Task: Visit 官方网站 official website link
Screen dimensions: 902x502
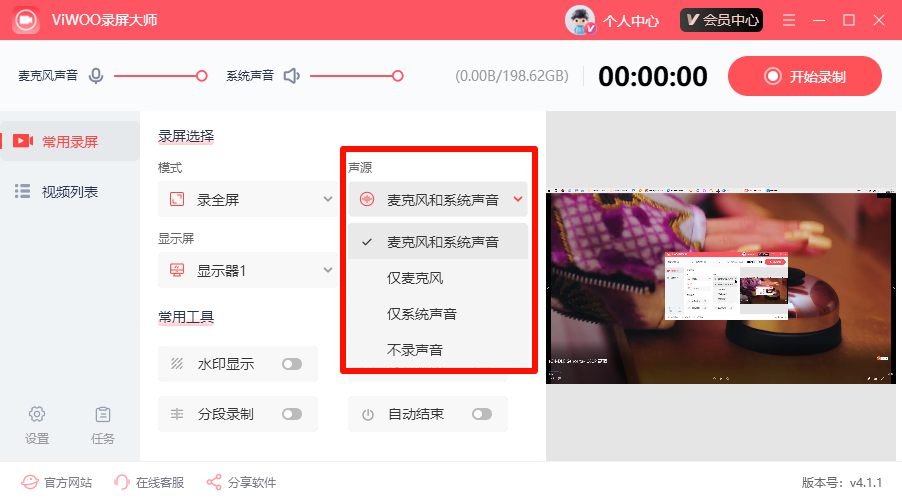Action: point(56,482)
